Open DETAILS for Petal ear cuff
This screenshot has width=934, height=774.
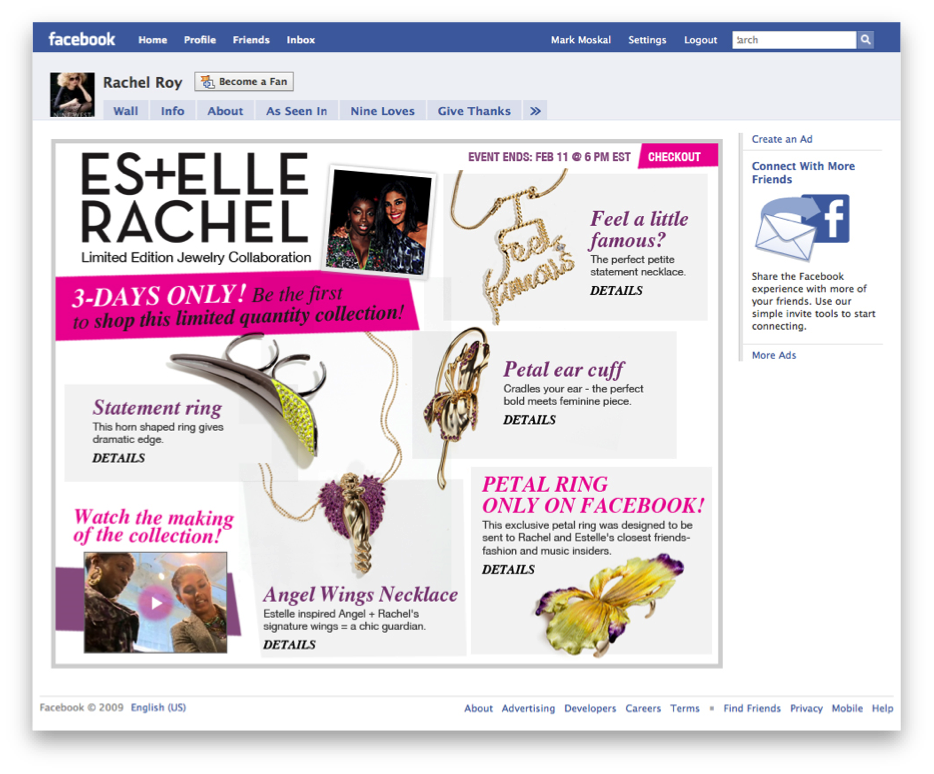tap(530, 420)
